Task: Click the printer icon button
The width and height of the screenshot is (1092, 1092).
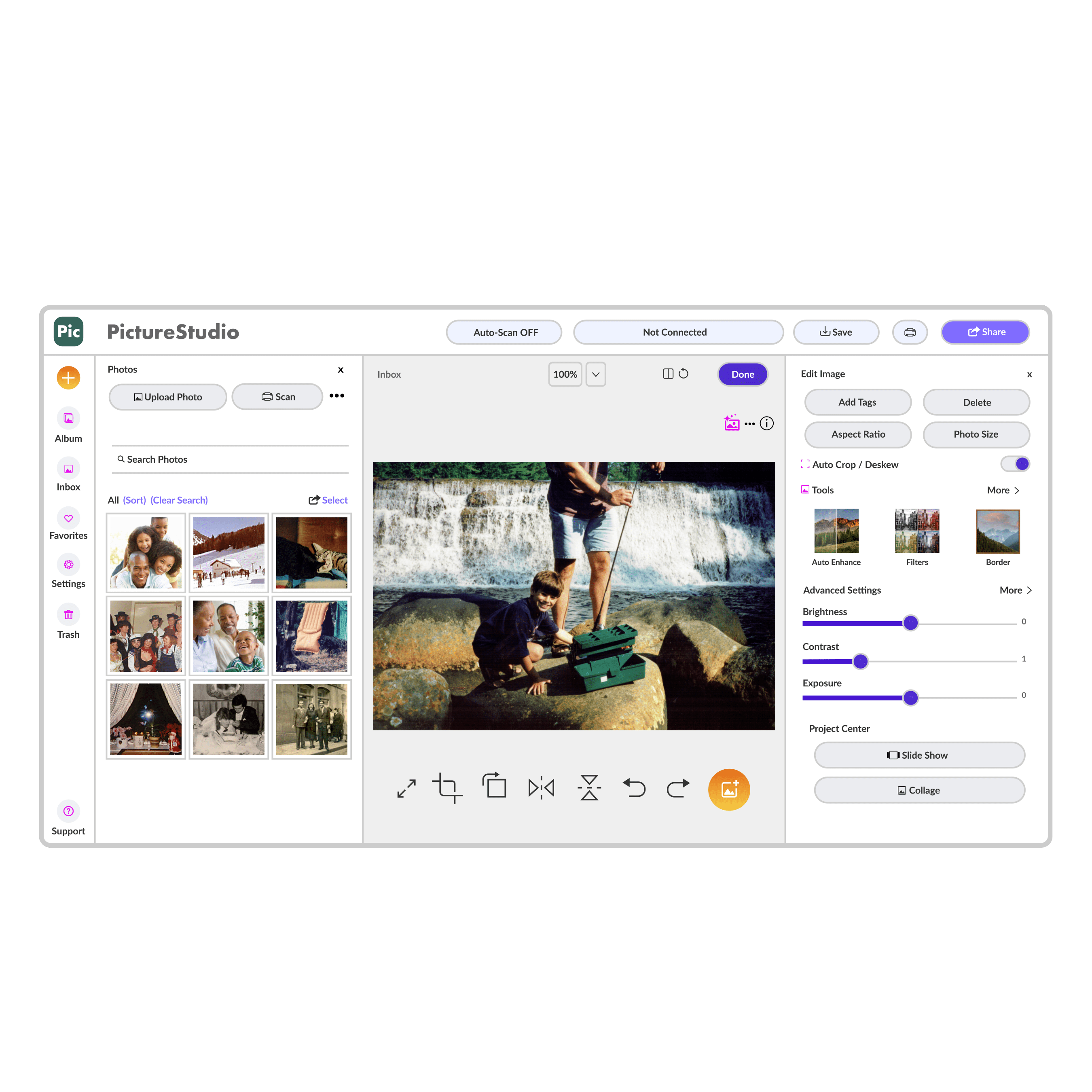Action: click(x=910, y=332)
